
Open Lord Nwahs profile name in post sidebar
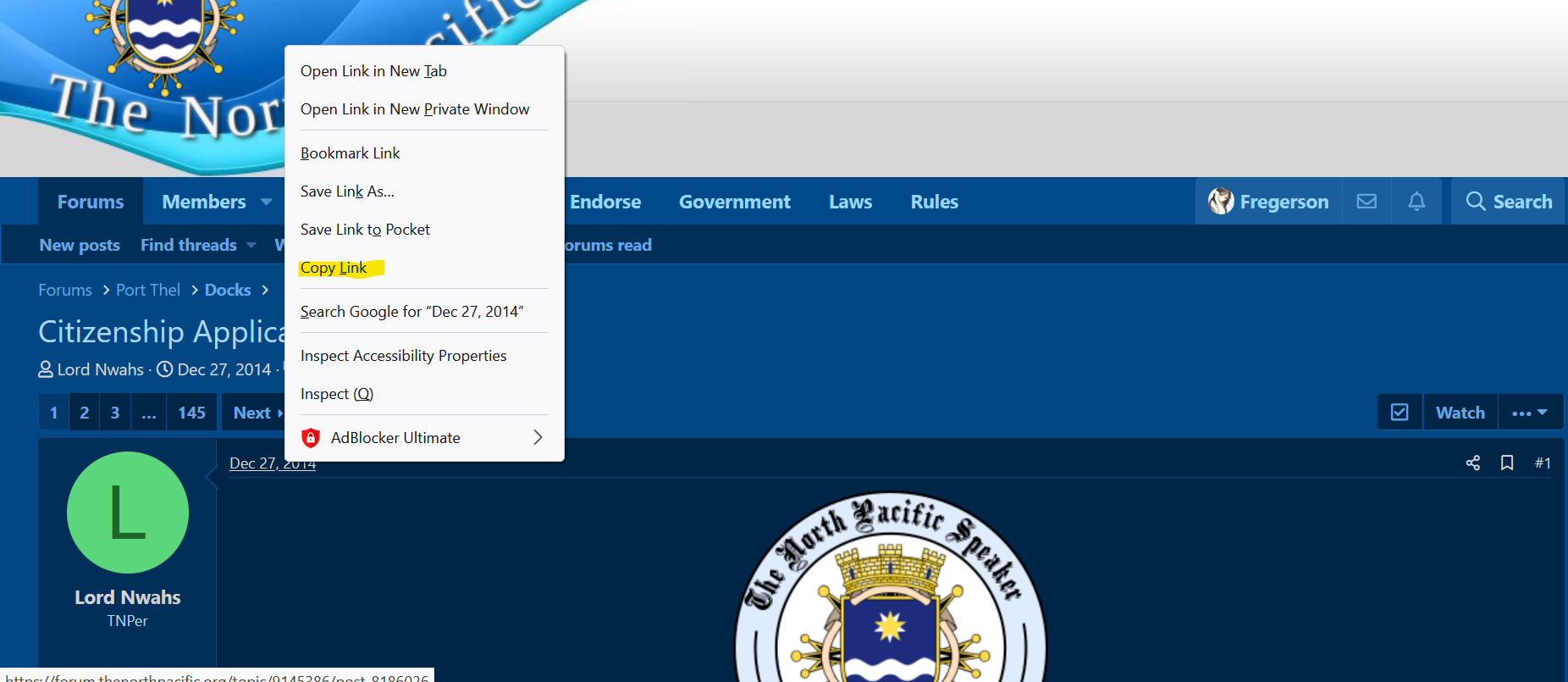tap(128, 597)
